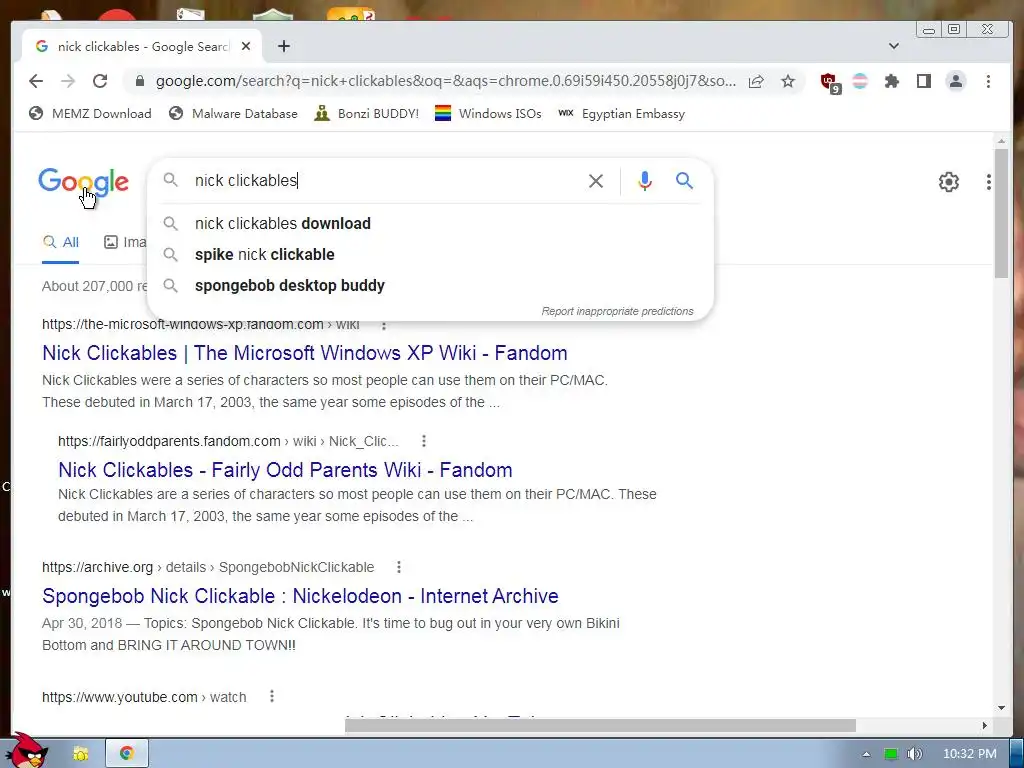The width and height of the screenshot is (1024, 768).
Task: Open the volume tray icon
Action: [x=914, y=754]
